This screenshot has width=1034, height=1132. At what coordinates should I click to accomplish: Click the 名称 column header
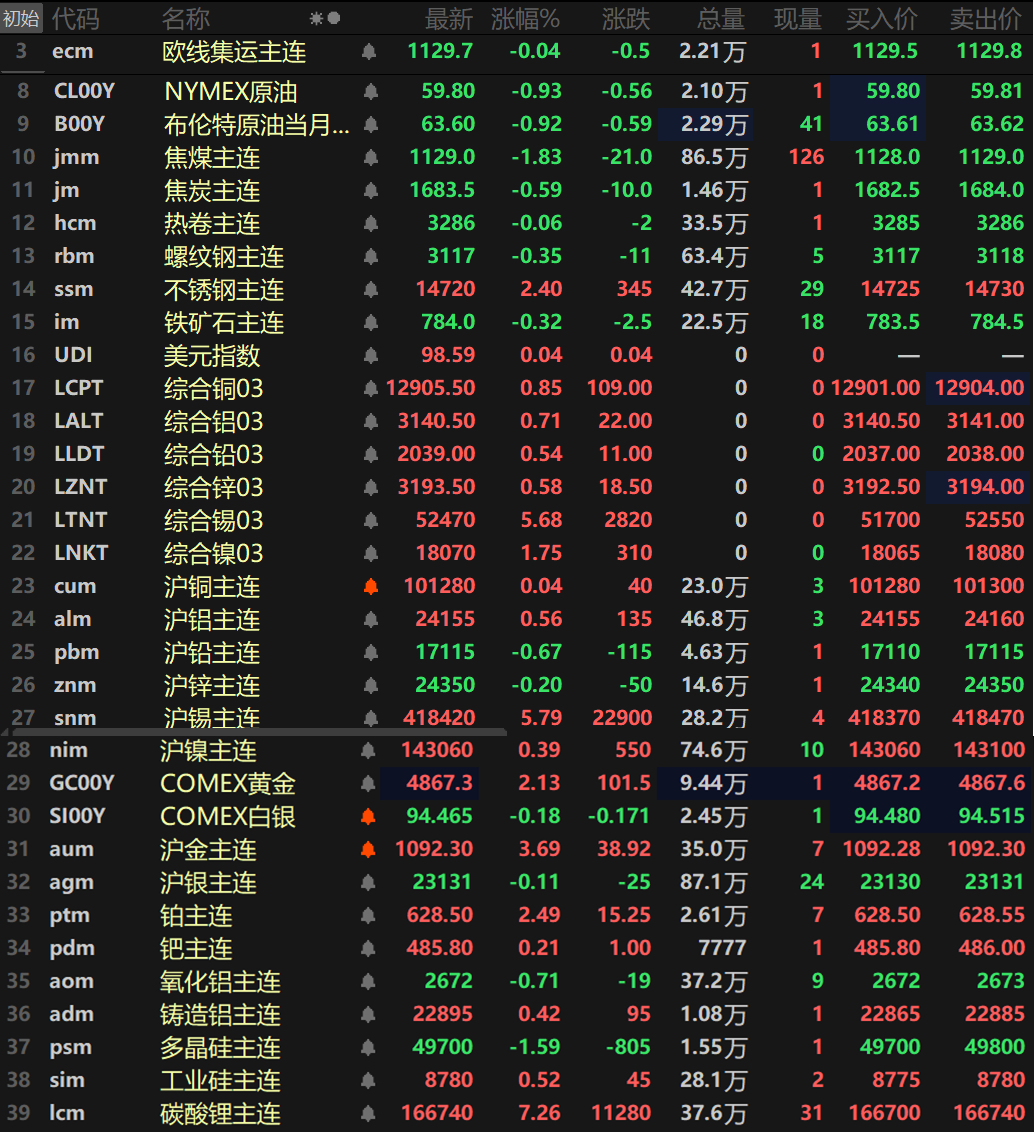tap(186, 18)
